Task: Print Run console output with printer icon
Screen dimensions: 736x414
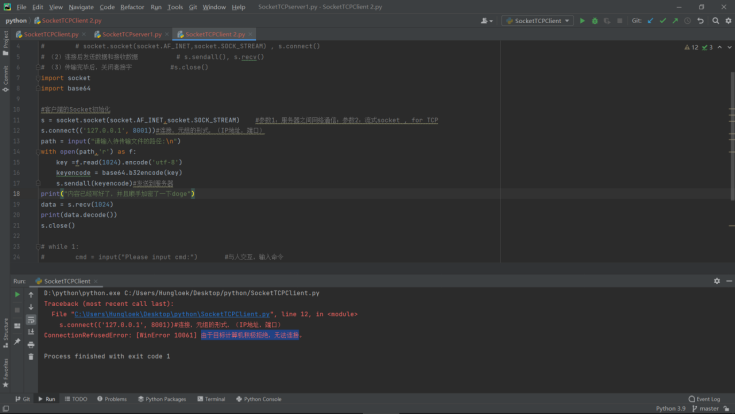Action: point(31,343)
